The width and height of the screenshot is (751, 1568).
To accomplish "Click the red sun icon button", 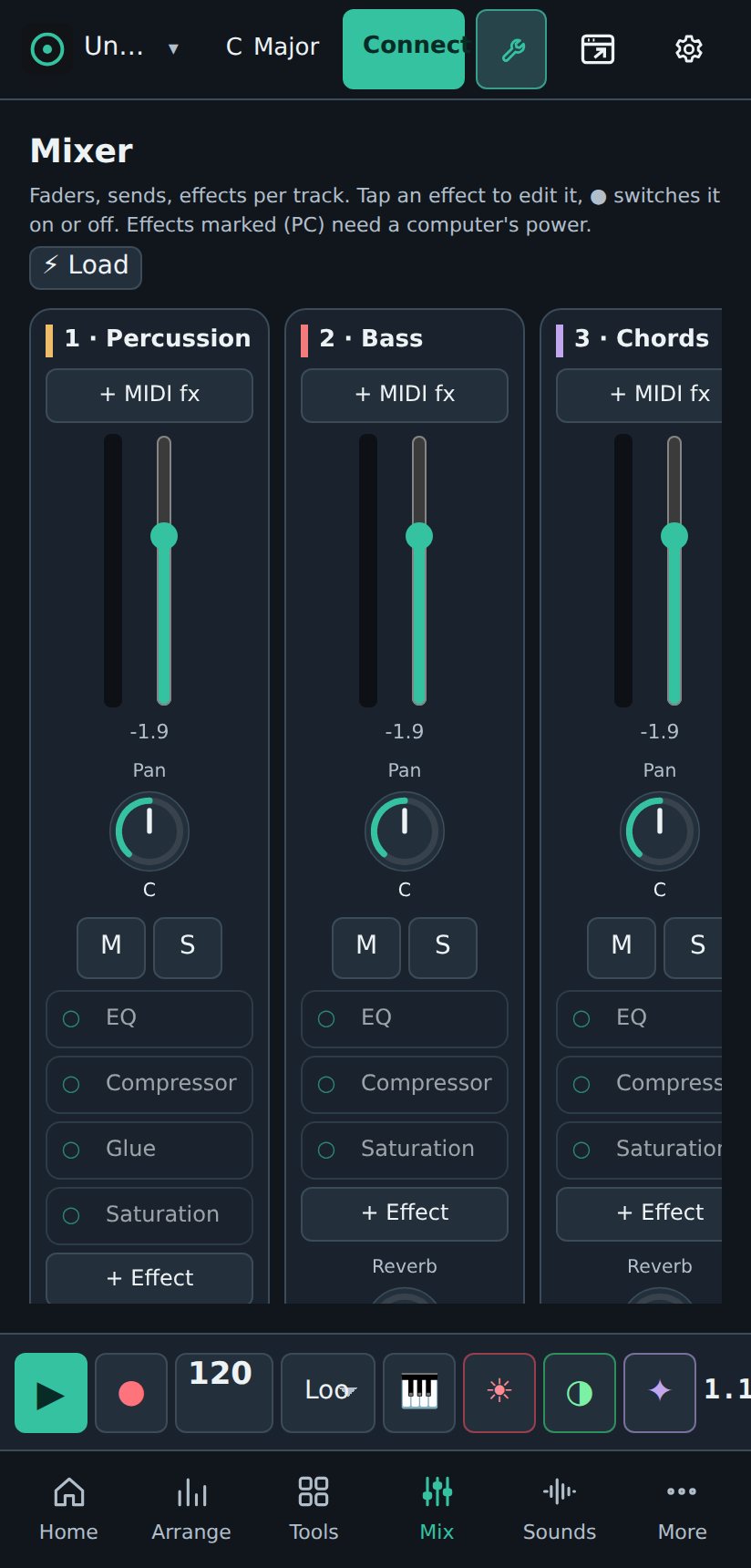I will pyautogui.click(x=499, y=1393).
